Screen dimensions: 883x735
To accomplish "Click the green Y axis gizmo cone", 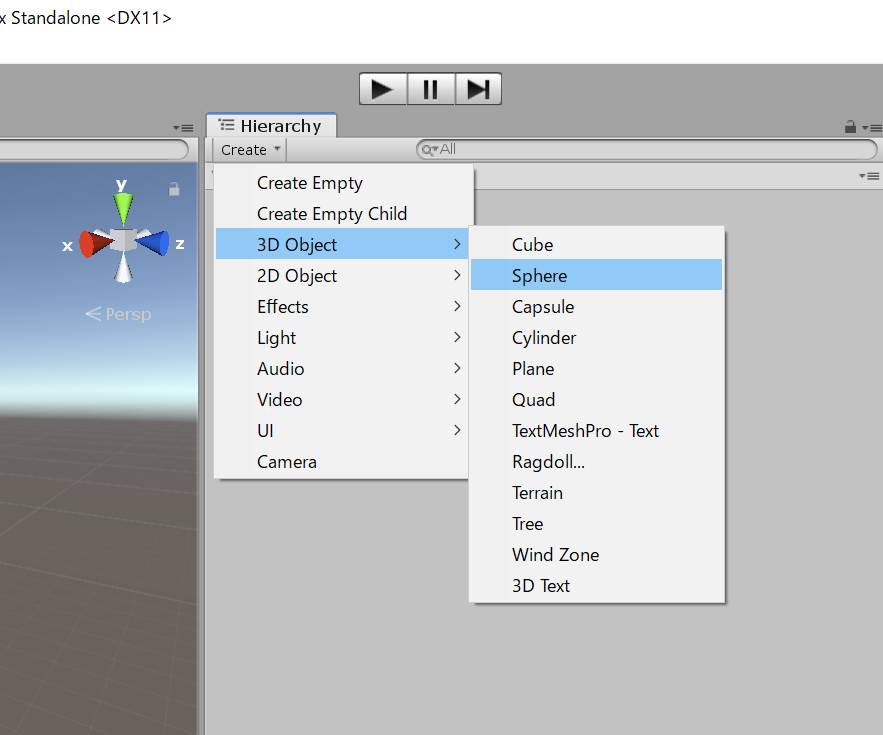I will 123,208.
